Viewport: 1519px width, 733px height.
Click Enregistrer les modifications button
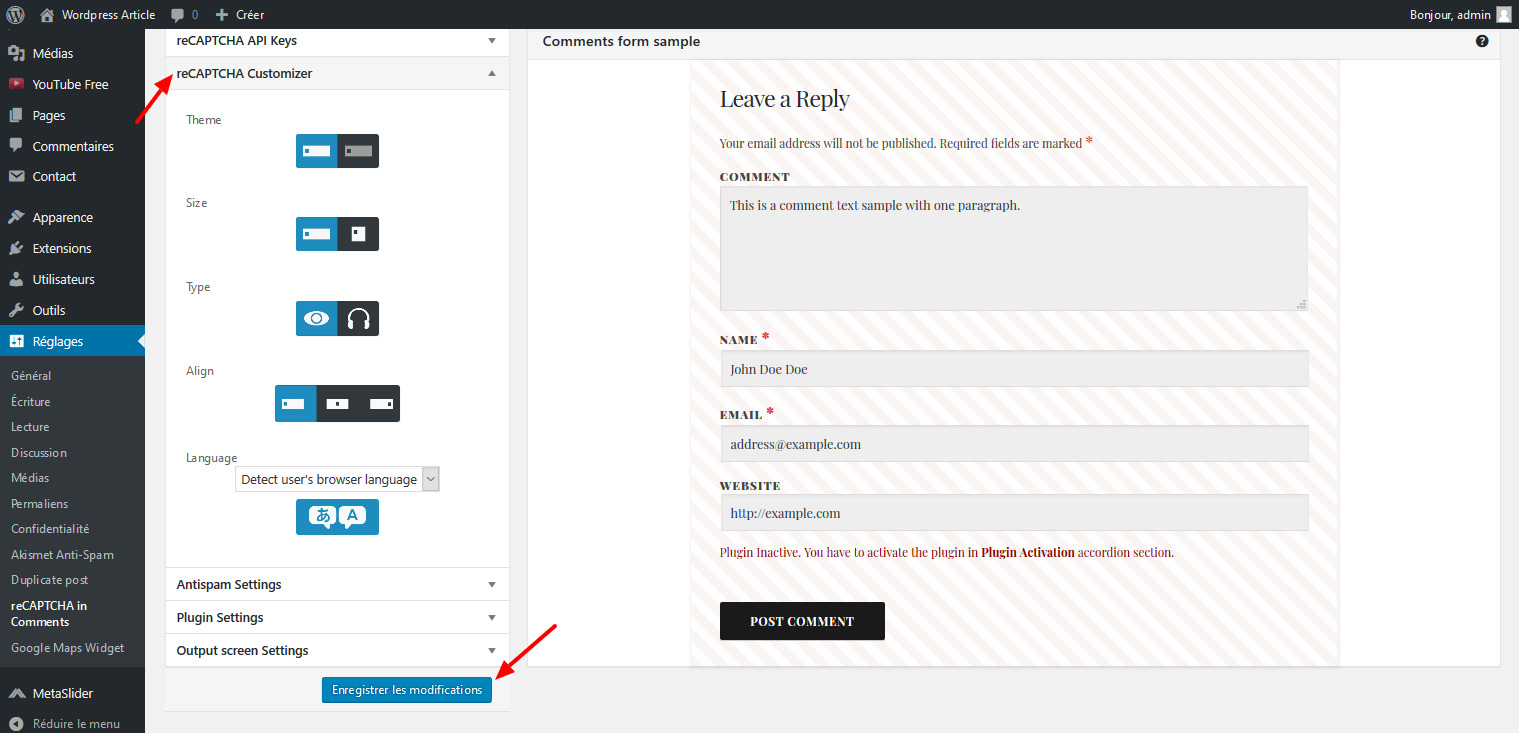pos(407,690)
